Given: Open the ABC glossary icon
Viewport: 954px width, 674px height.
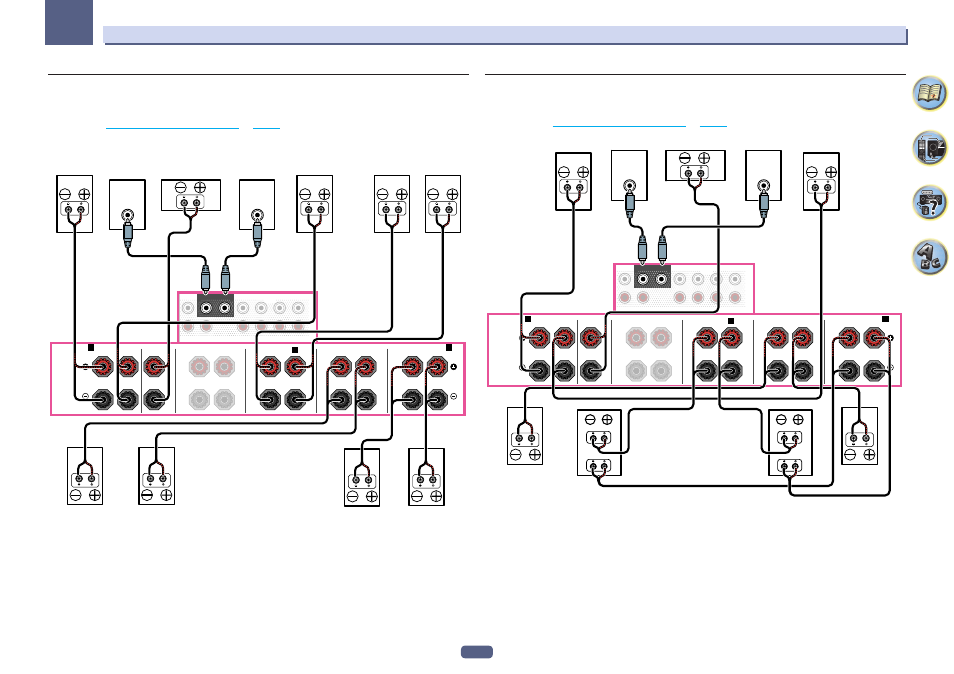Looking at the screenshot, I should coord(929,257).
